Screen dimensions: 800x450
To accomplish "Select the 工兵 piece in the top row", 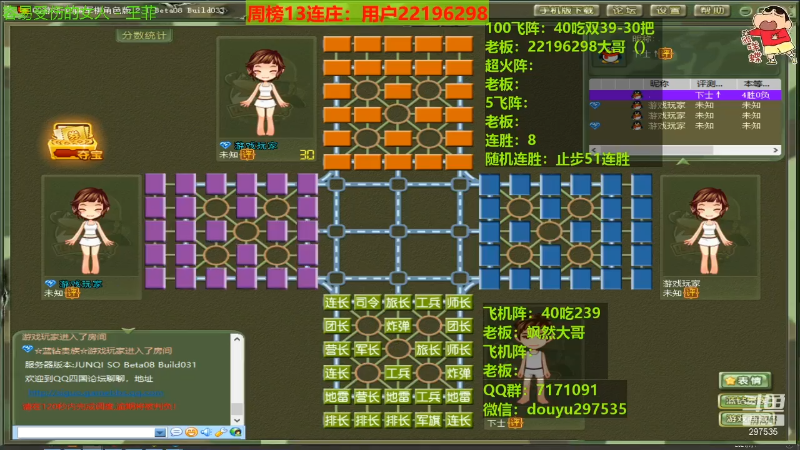I will coord(428,303).
